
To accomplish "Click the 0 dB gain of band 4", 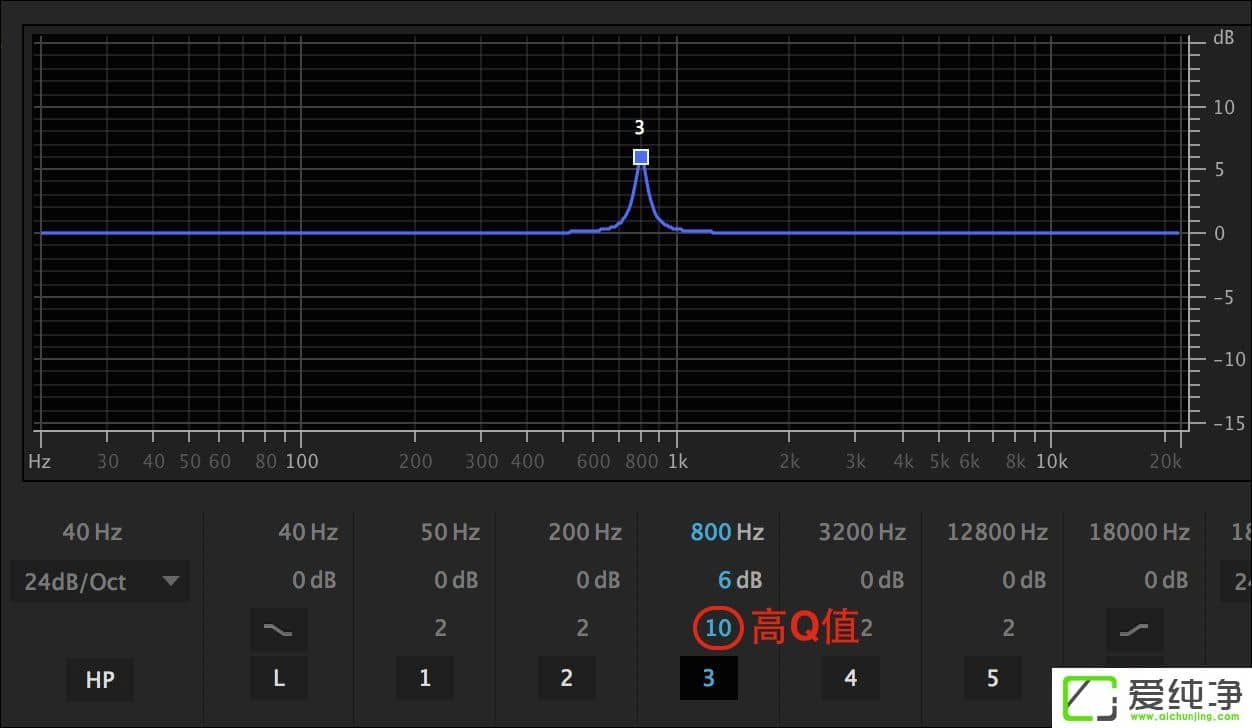I will (x=882, y=580).
